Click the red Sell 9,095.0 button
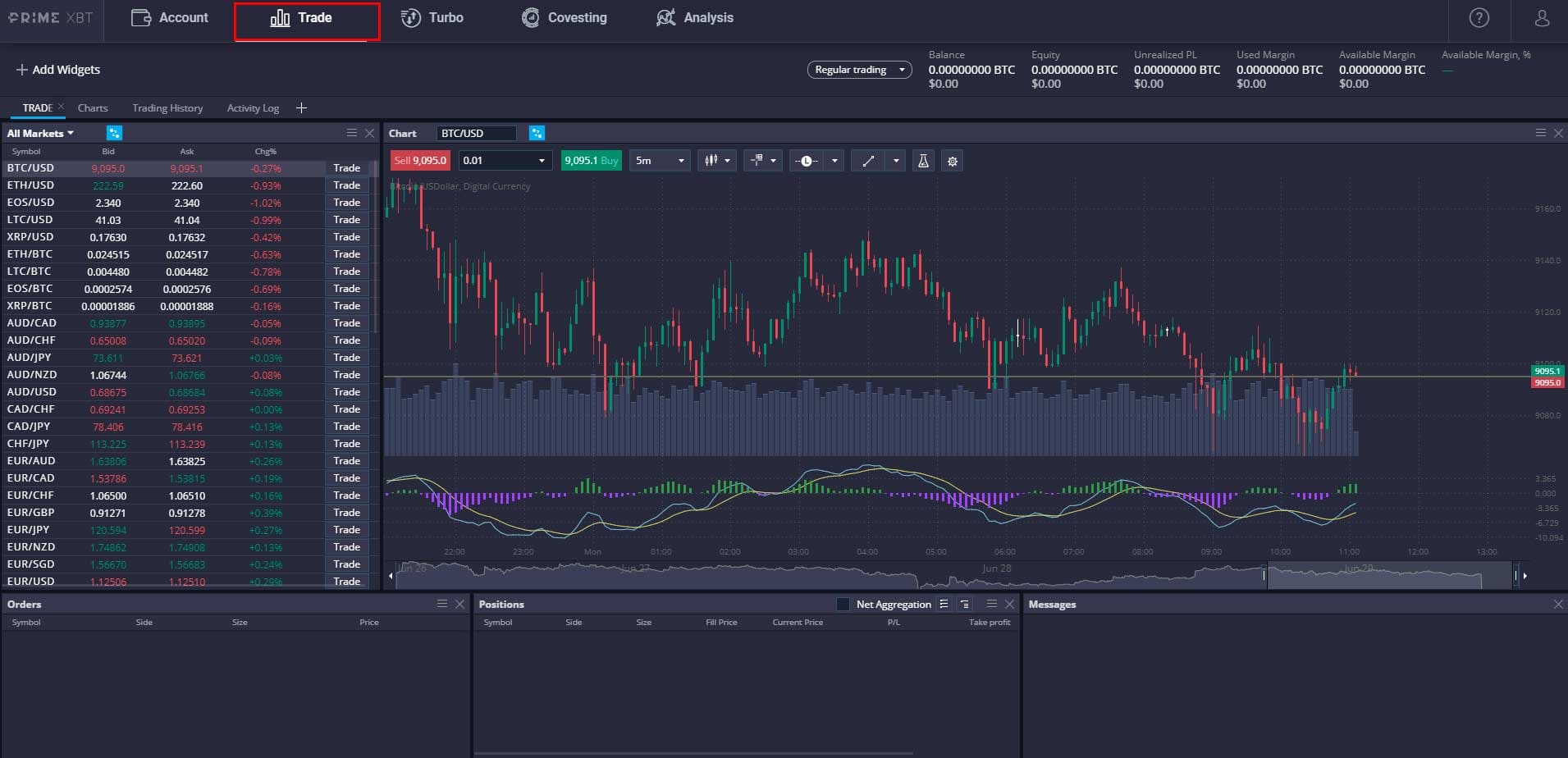Viewport: 1568px width, 758px height. coord(420,161)
